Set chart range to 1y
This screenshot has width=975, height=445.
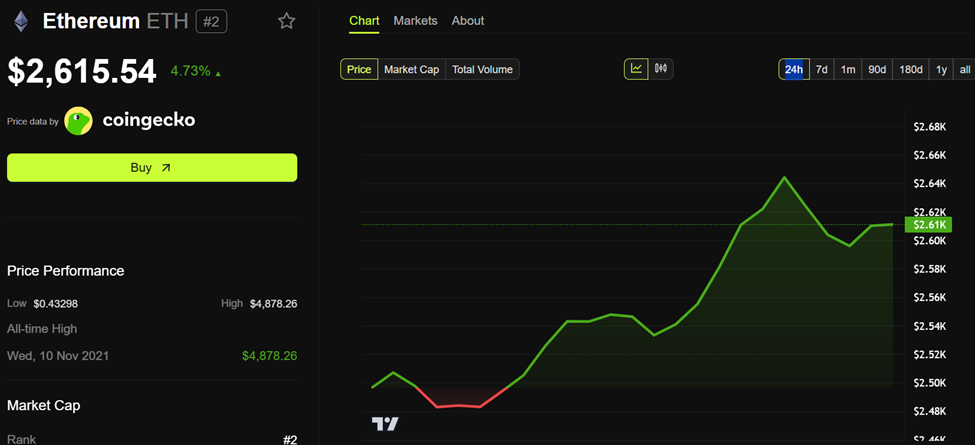pos(941,70)
